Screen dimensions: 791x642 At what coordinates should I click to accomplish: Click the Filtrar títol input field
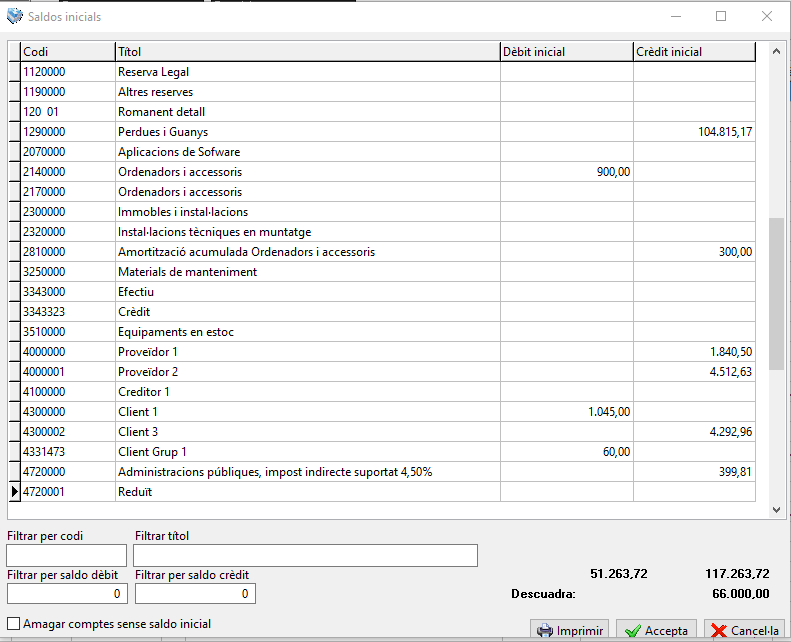pyautogui.click(x=305, y=555)
